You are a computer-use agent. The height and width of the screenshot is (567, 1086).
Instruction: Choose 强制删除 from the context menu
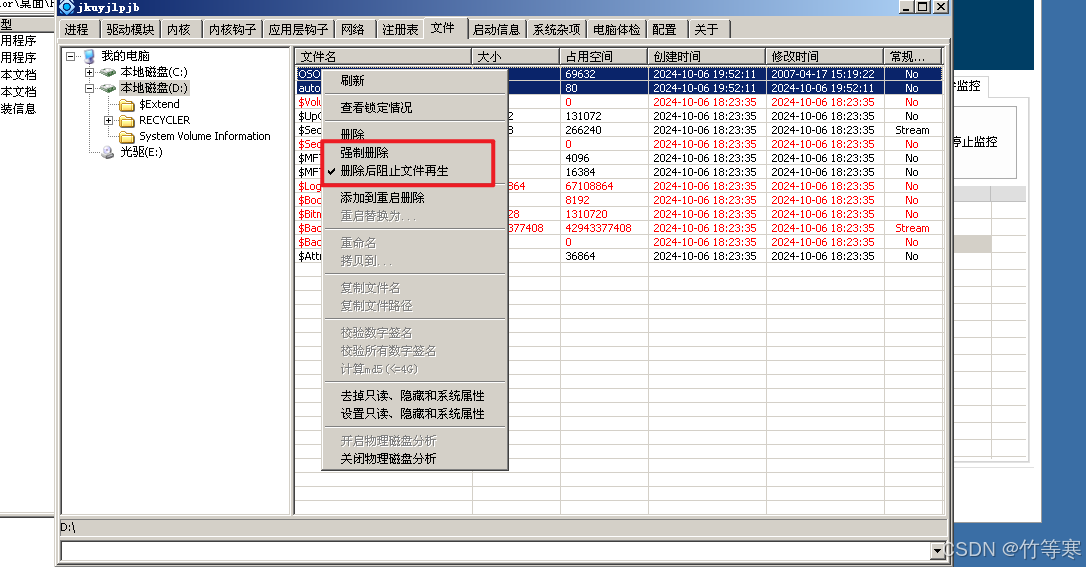(364, 153)
